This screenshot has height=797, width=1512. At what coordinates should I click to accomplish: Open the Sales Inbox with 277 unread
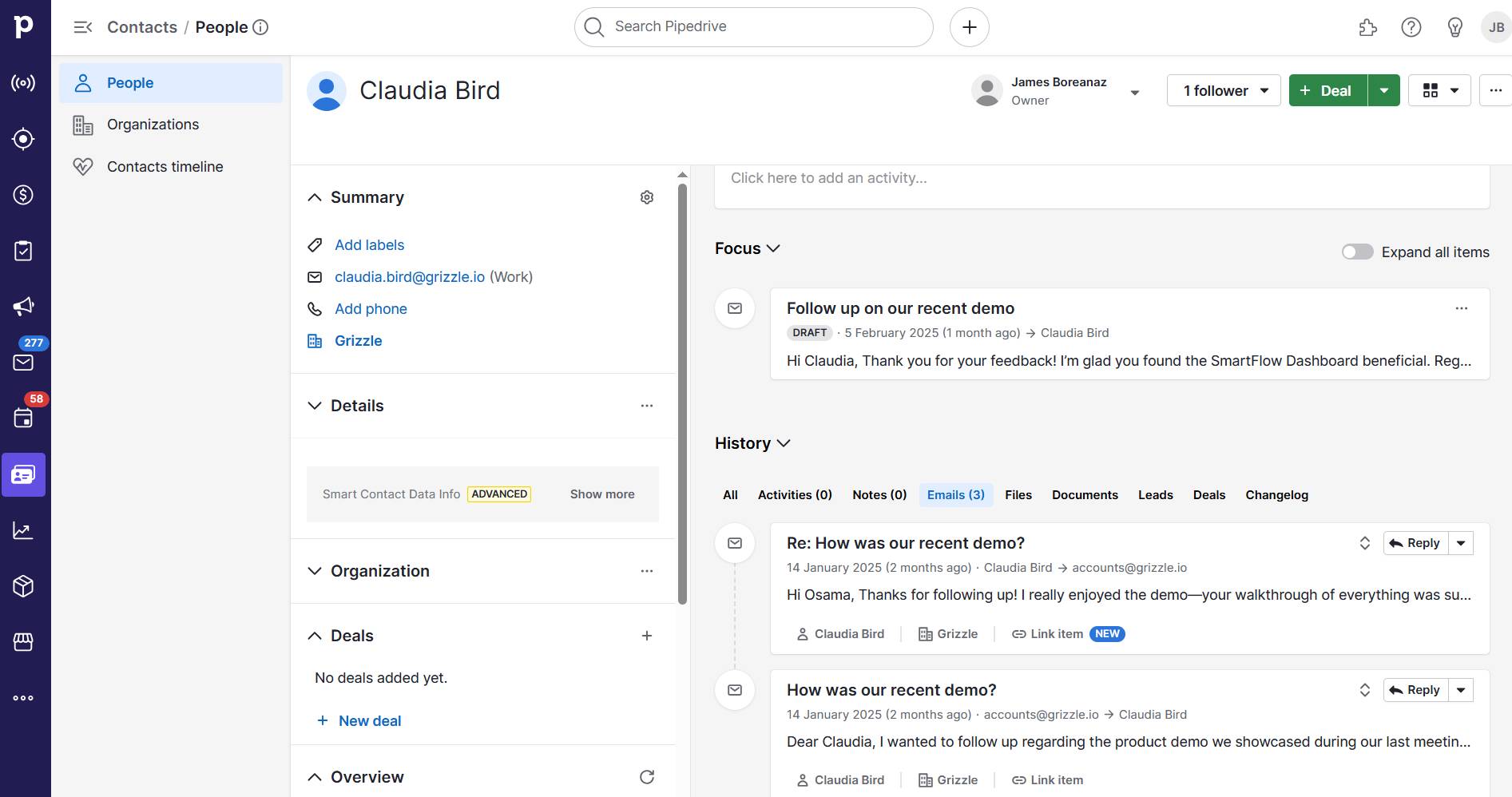[x=23, y=362]
